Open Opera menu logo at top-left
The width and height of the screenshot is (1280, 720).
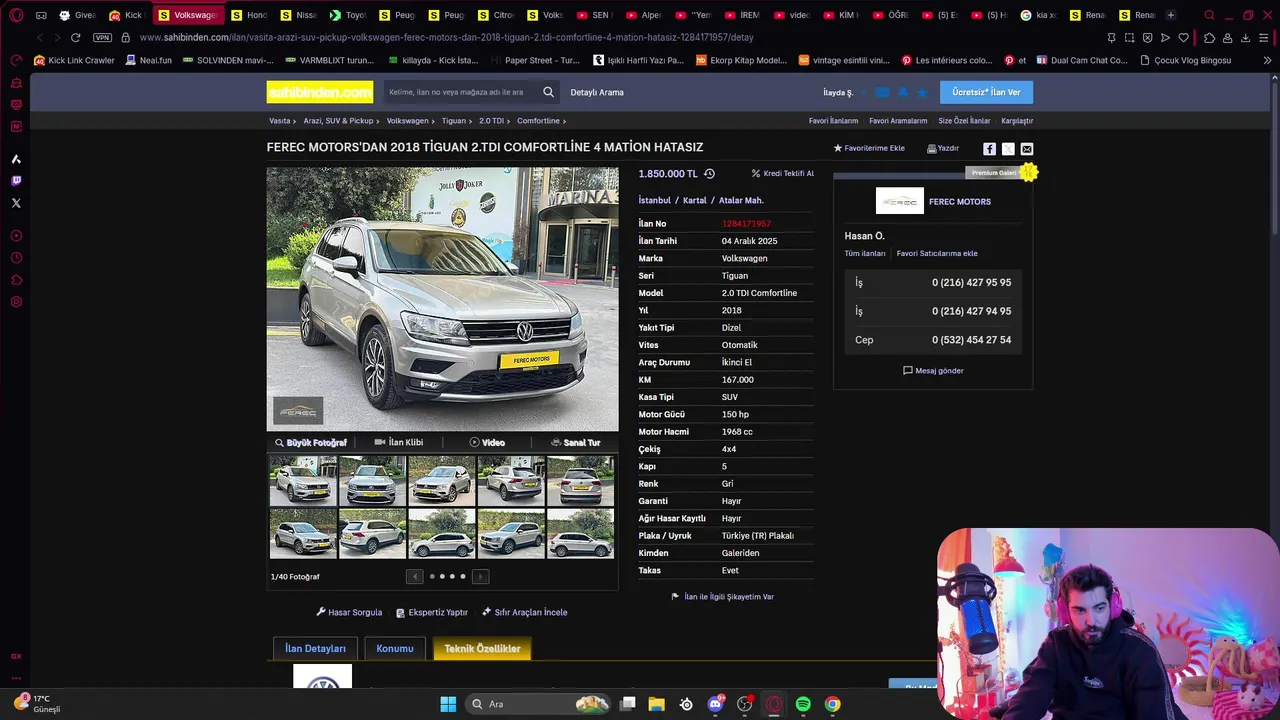16,15
